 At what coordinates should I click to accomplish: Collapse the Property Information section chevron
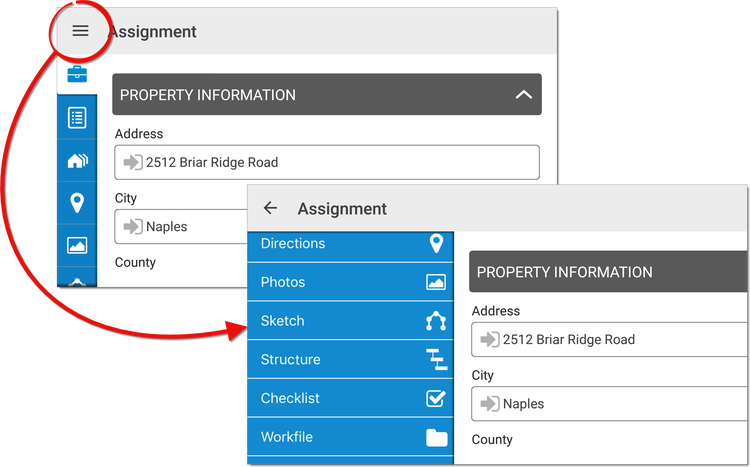(524, 95)
